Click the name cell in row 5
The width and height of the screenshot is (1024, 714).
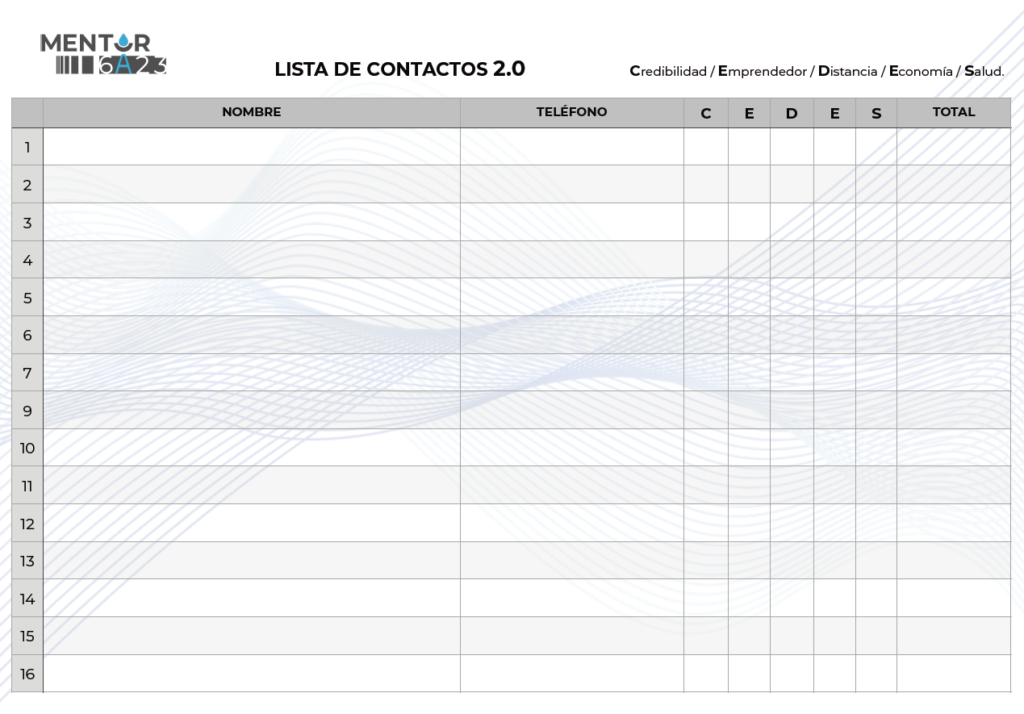click(251, 297)
